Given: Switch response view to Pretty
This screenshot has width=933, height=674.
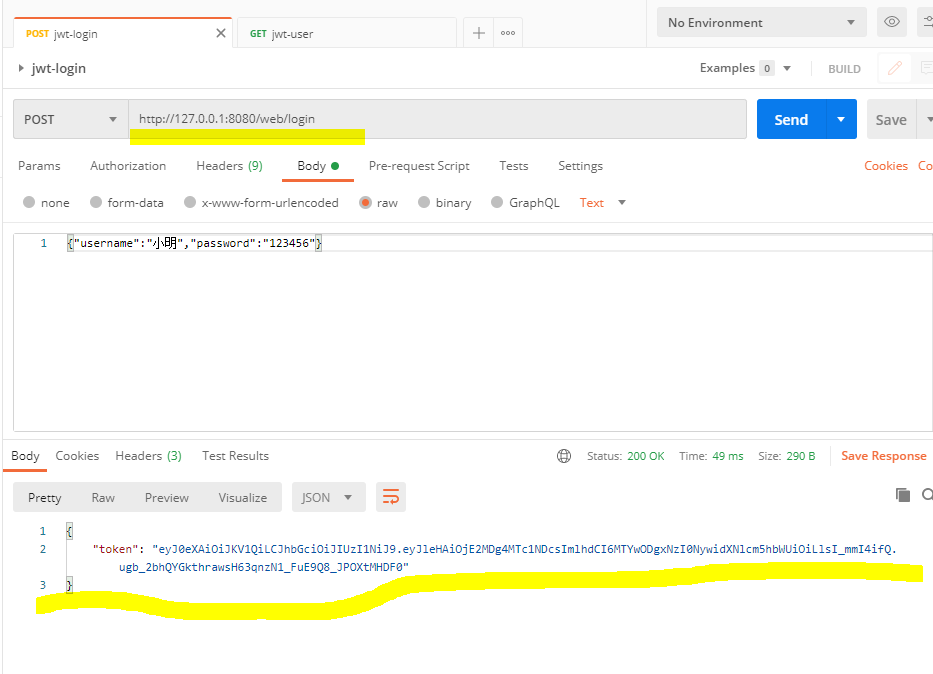Looking at the screenshot, I should [45, 497].
